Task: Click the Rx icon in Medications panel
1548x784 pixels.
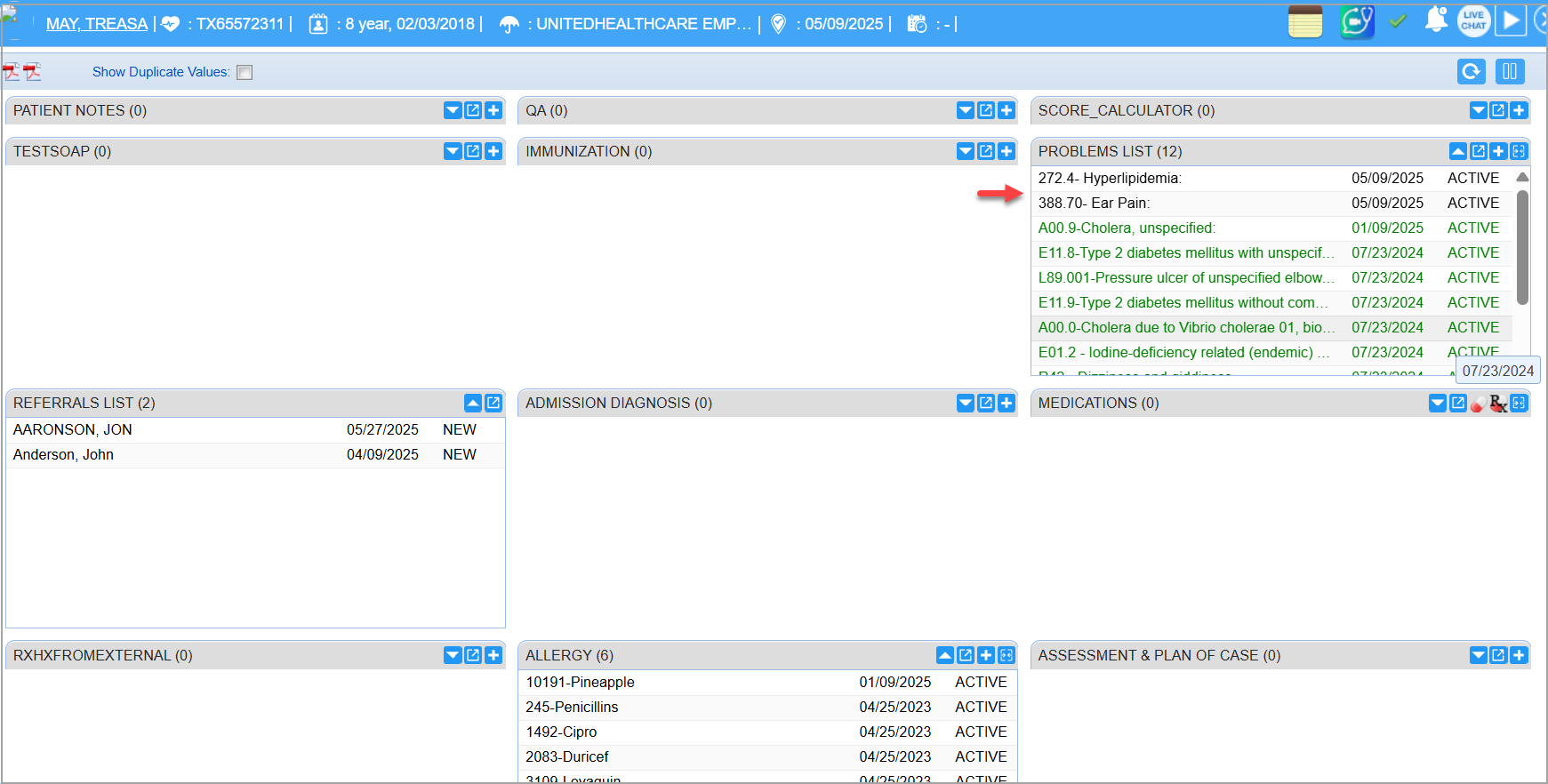Action: tap(1498, 404)
